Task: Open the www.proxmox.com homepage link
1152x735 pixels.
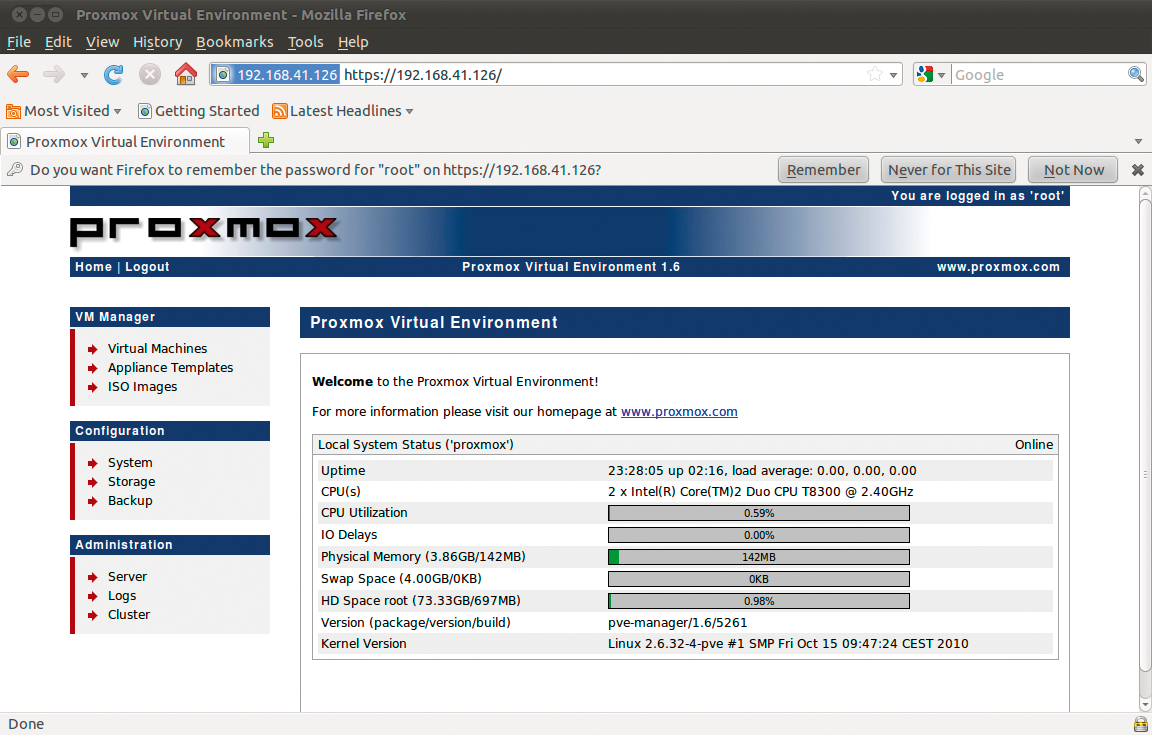Action: tap(679, 411)
